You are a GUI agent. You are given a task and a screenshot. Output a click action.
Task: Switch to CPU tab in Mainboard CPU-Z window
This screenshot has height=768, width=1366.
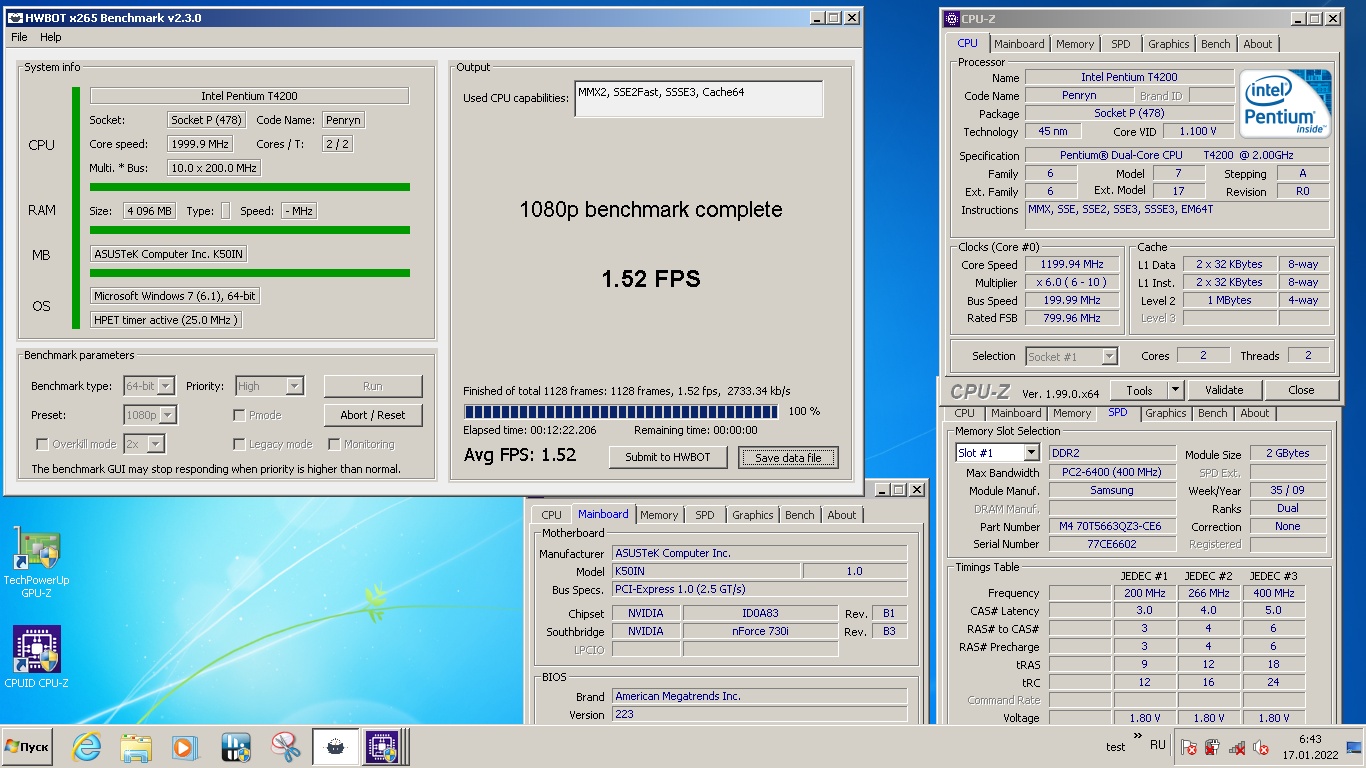point(552,515)
